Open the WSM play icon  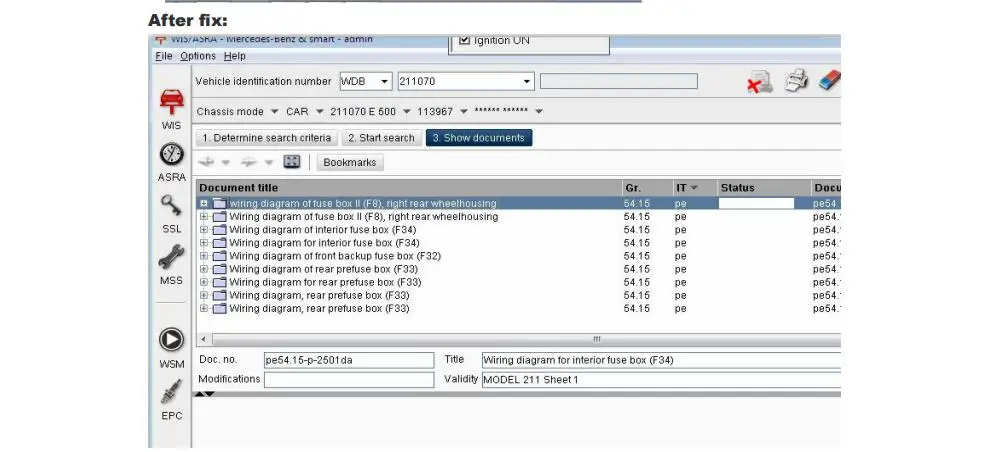pyautogui.click(x=172, y=340)
